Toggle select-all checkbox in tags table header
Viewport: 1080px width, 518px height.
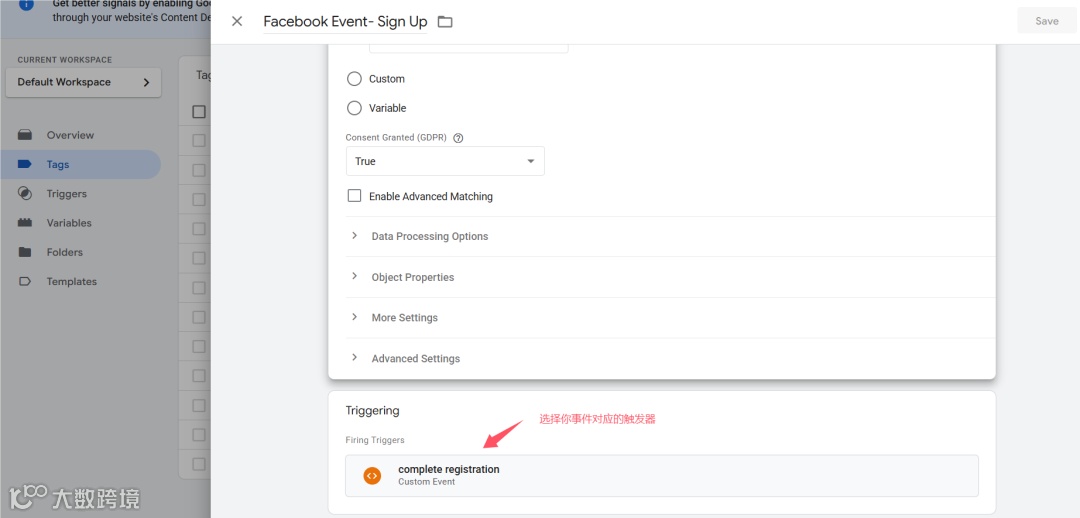[x=199, y=112]
